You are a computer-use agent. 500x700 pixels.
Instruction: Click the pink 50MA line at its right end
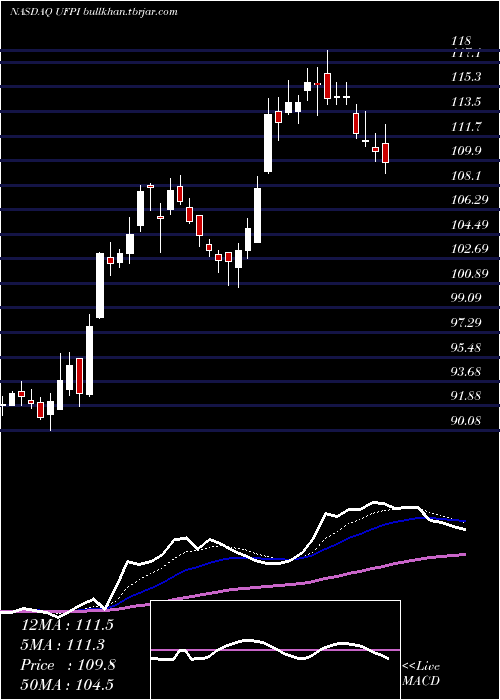463,554
